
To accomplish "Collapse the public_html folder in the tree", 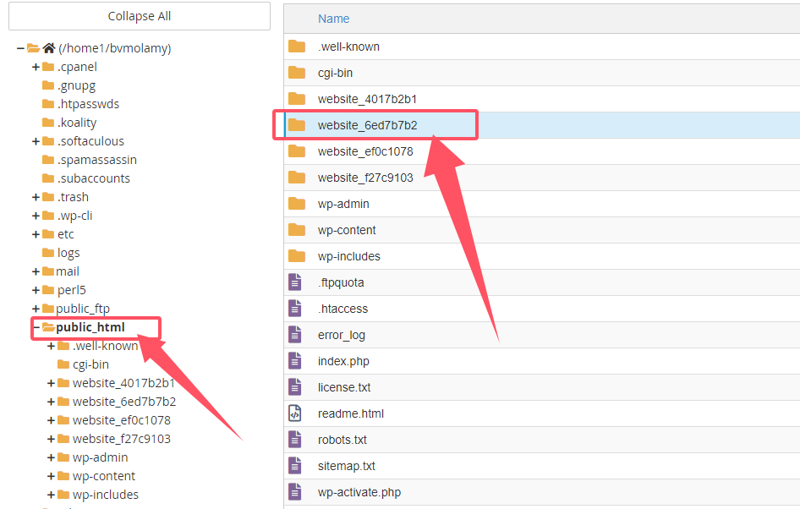I will 36,327.
